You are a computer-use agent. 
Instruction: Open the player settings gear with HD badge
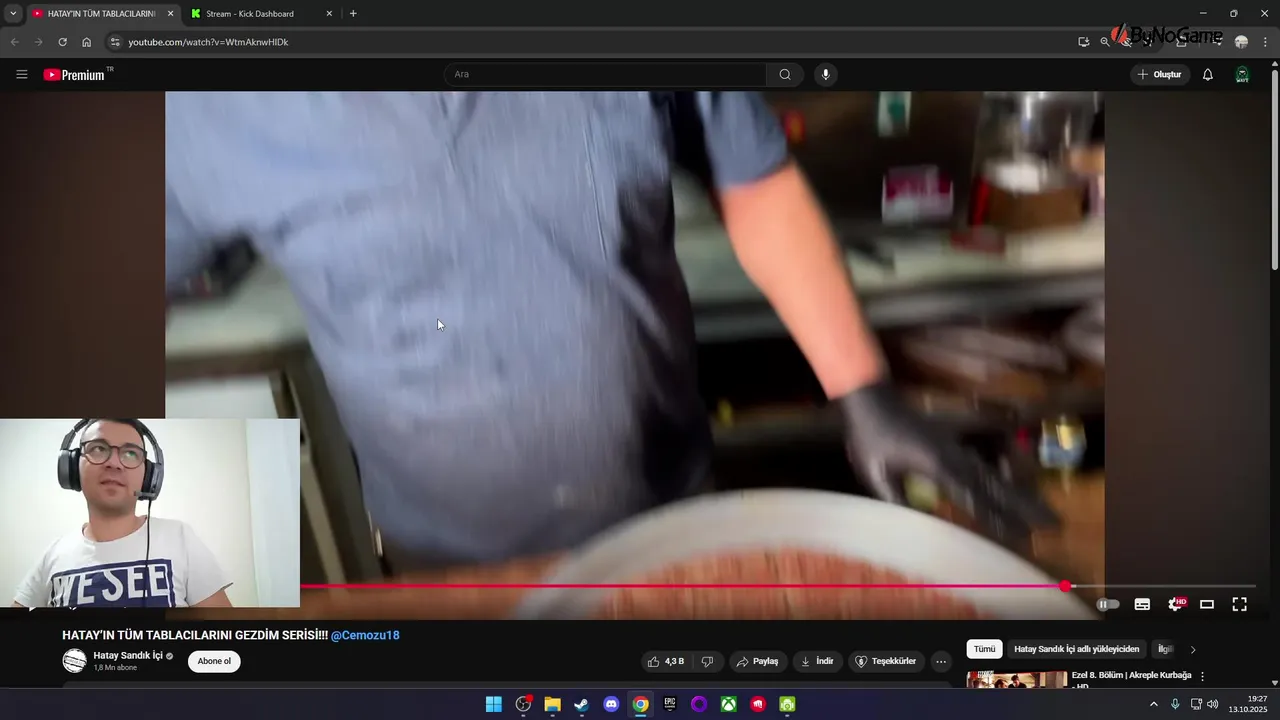coord(1176,604)
